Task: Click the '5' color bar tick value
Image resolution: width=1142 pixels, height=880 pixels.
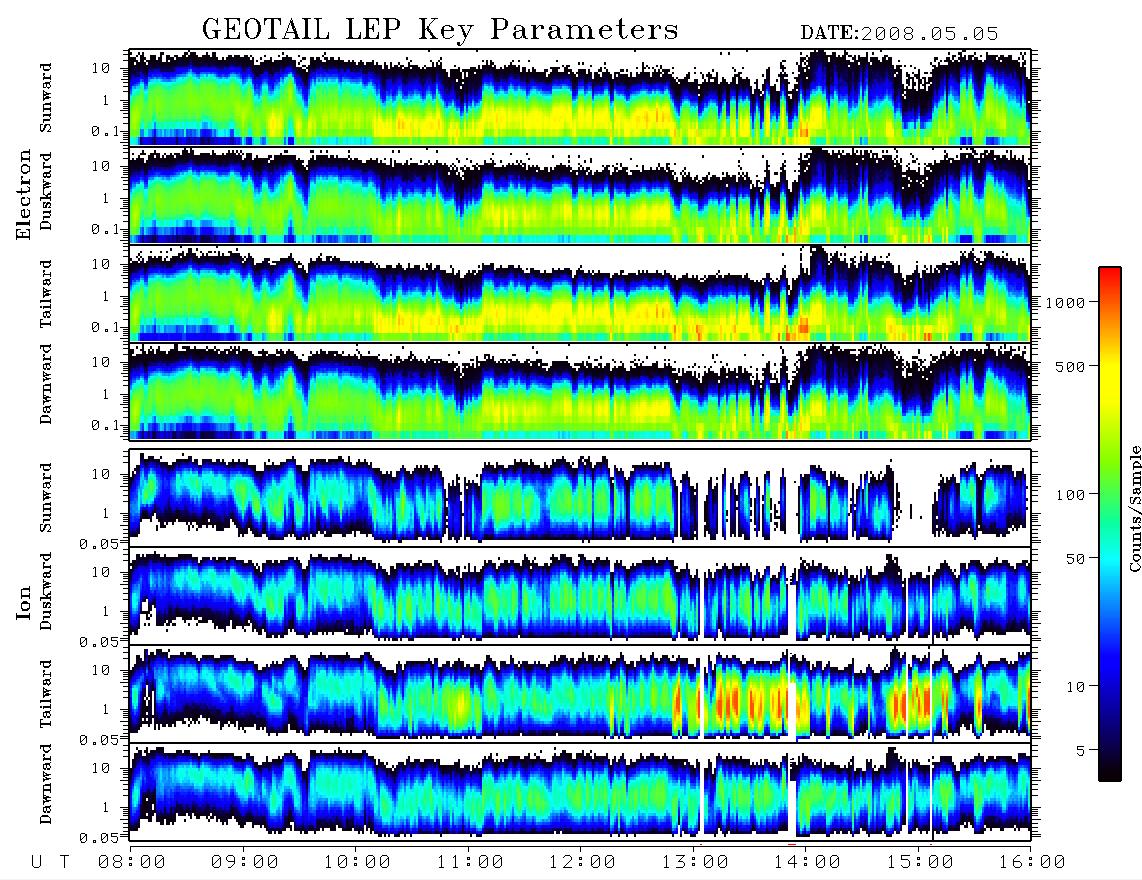Action: coord(1080,751)
